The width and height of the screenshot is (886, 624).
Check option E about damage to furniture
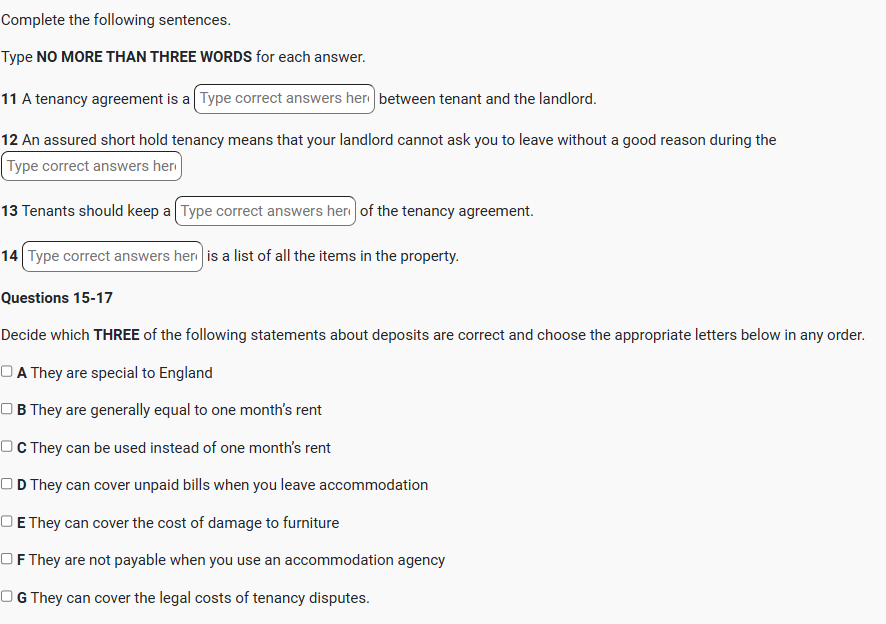7,522
